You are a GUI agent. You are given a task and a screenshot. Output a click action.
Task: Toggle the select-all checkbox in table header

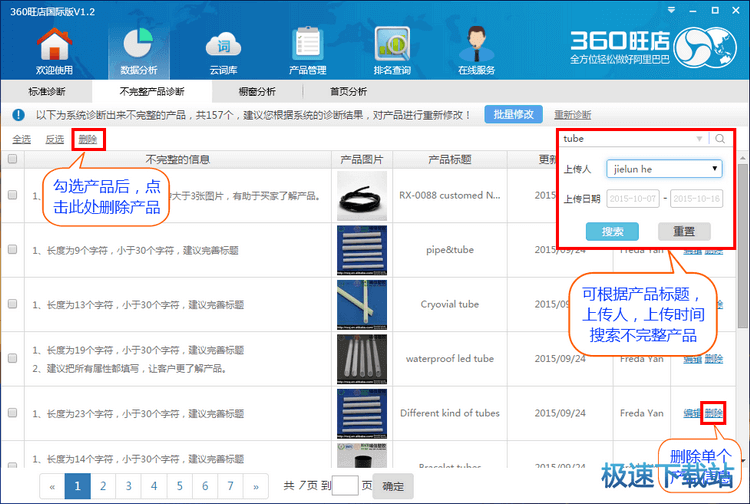12,159
